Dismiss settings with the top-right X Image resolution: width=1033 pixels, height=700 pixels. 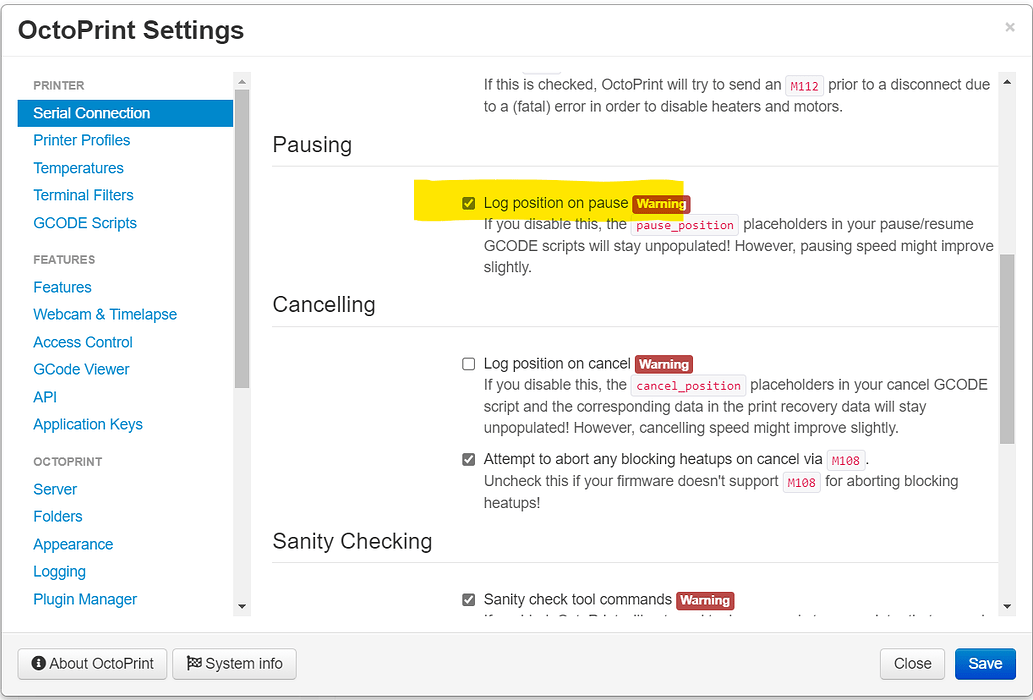(1009, 27)
